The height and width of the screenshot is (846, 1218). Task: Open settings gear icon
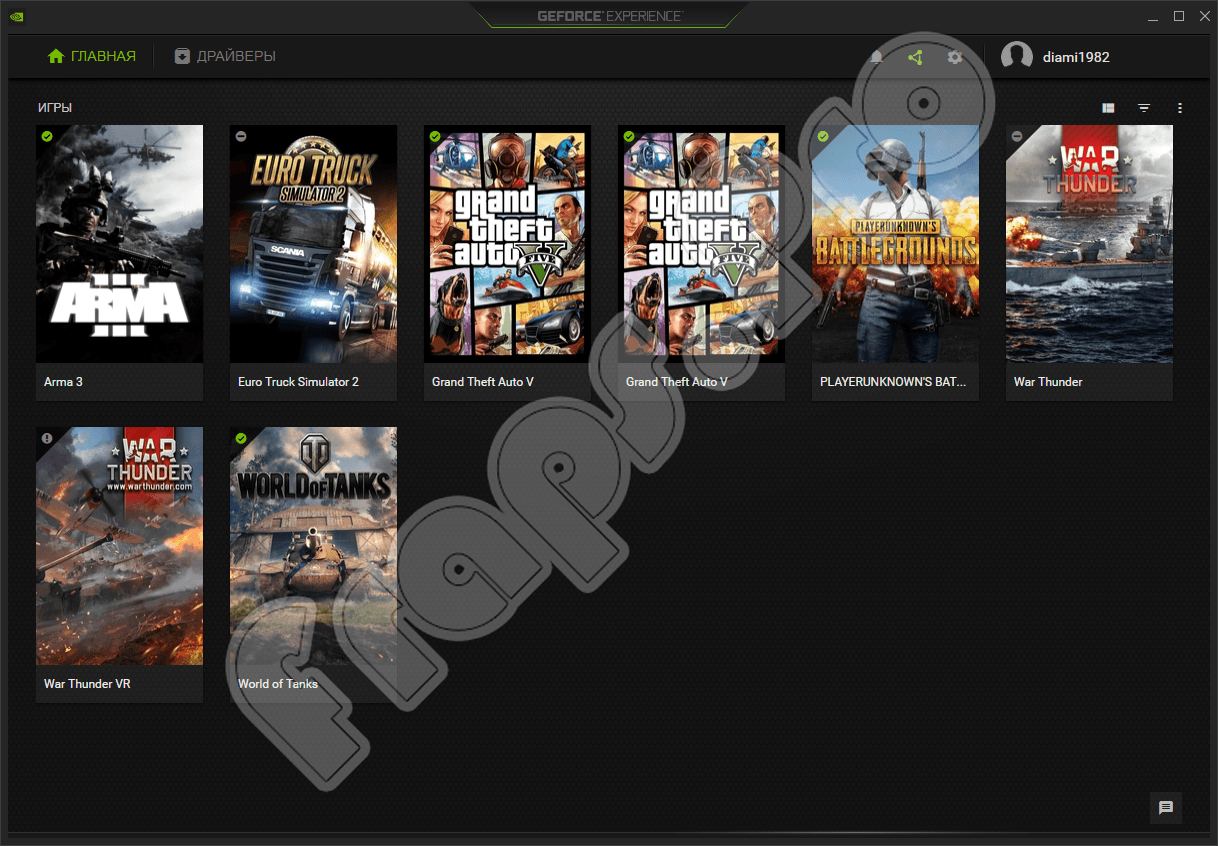click(955, 57)
